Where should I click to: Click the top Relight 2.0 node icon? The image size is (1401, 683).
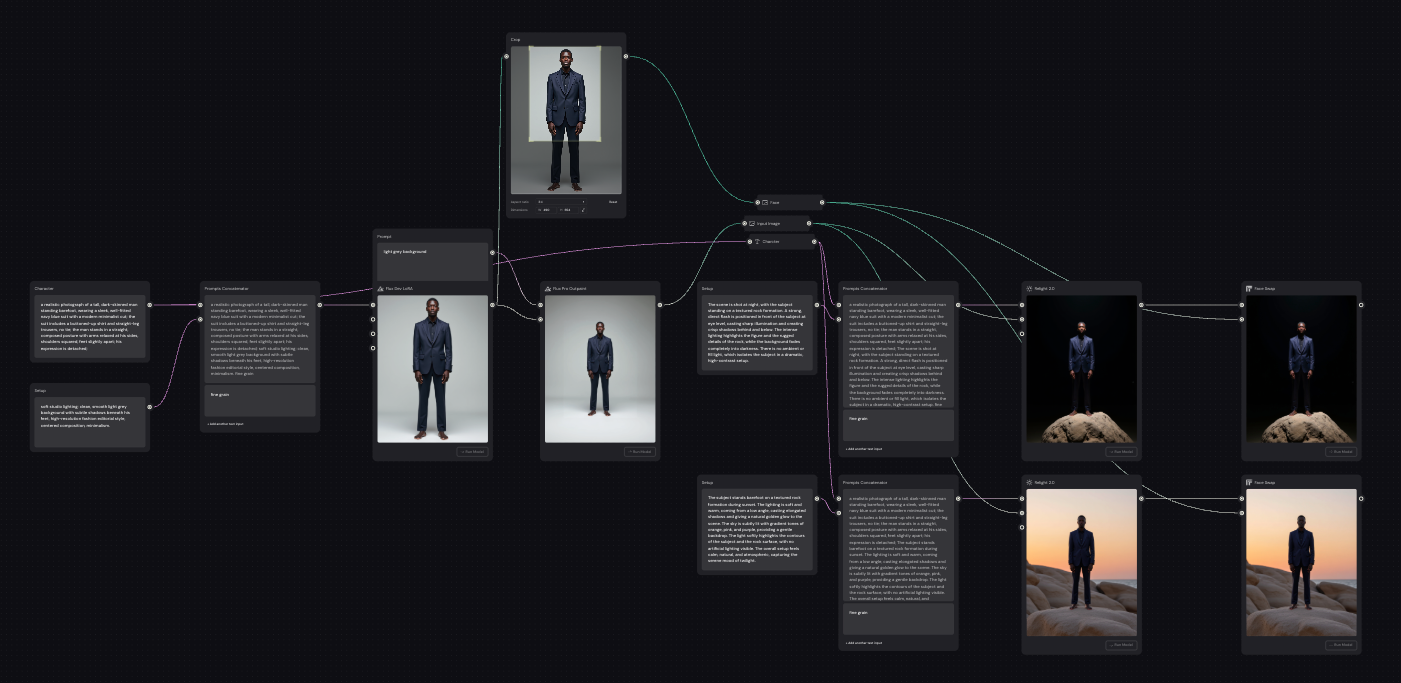point(1029,288)
